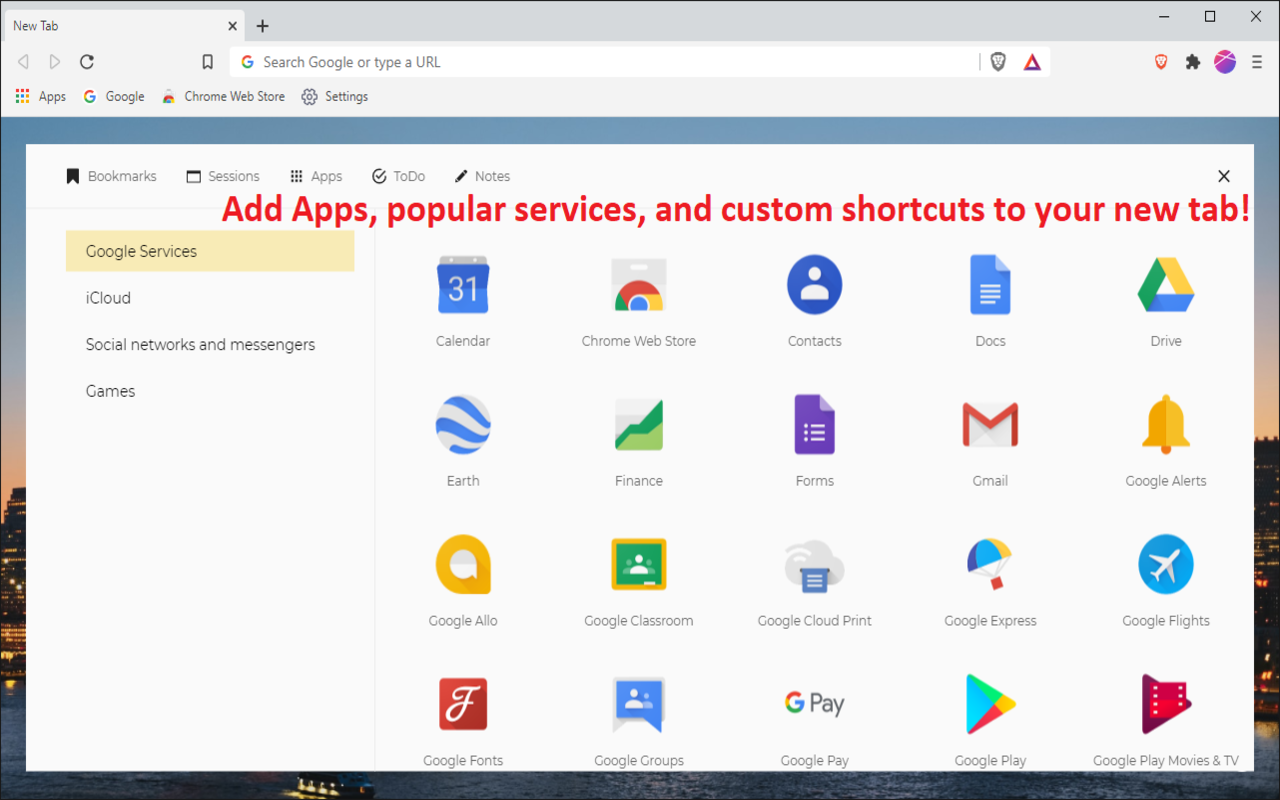This screenshot has width=1280, height=800.
Task: Open the Docs app icon
Action: [990, 285]
